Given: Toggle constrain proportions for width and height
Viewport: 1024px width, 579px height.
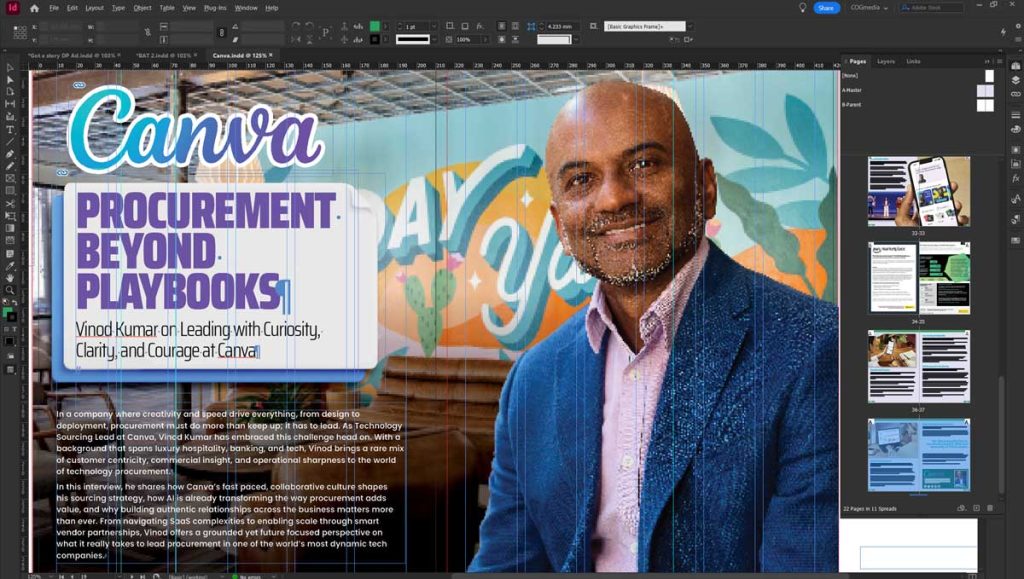Looking at the screenshot, I should [148, 32].
